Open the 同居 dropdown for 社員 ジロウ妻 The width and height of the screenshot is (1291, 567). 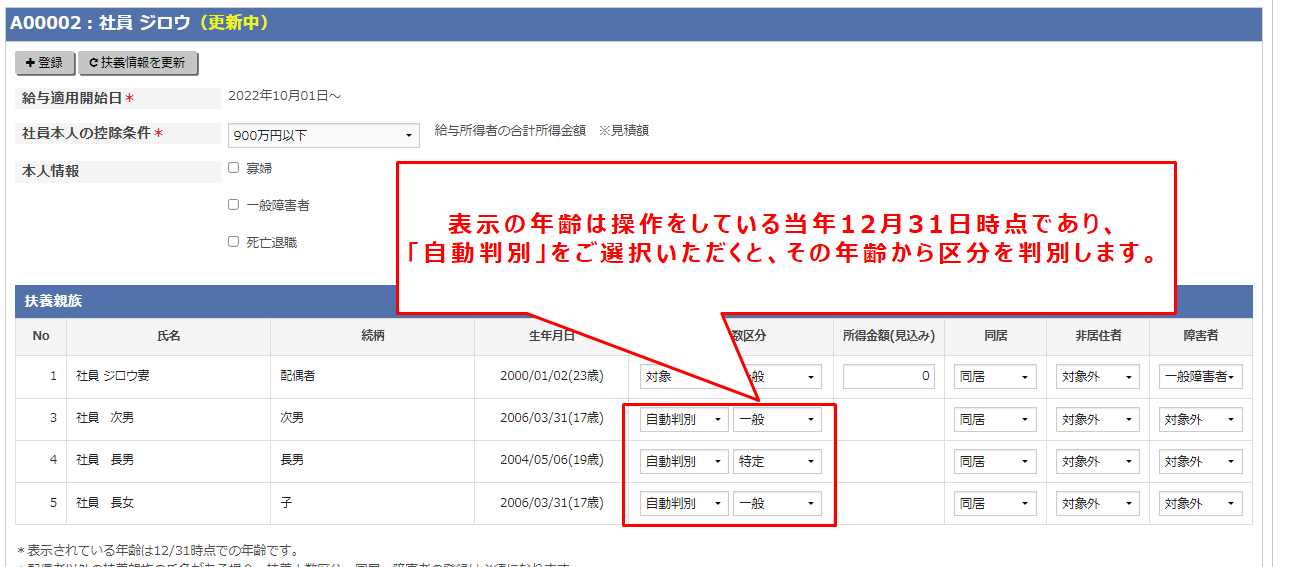(995, 377)
